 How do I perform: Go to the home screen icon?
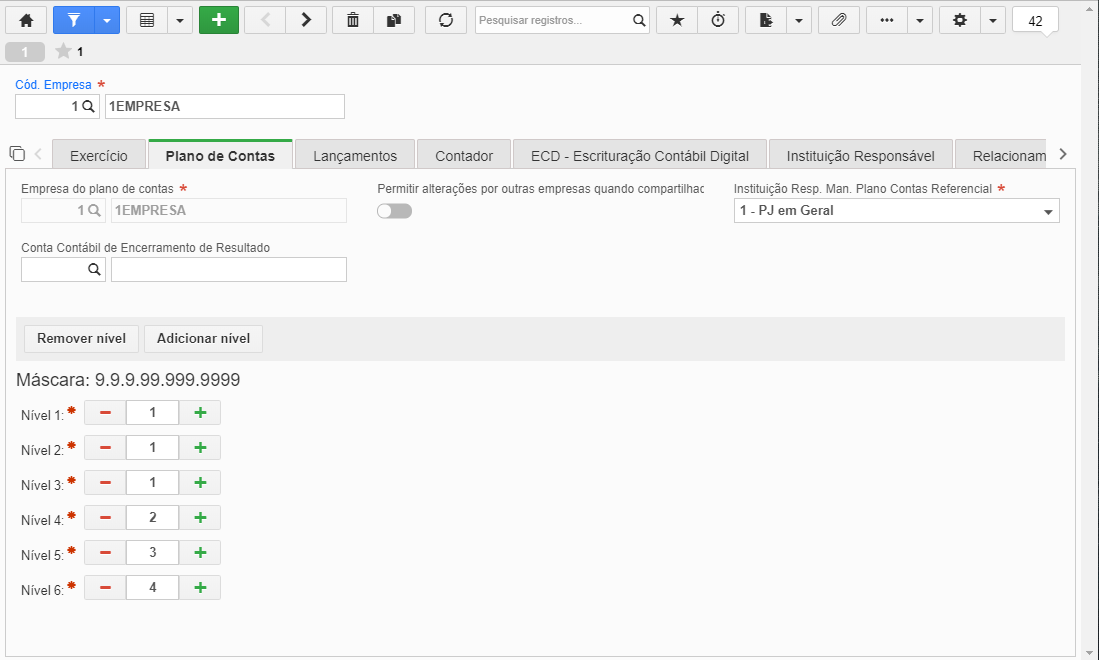(x=26, y=20)
